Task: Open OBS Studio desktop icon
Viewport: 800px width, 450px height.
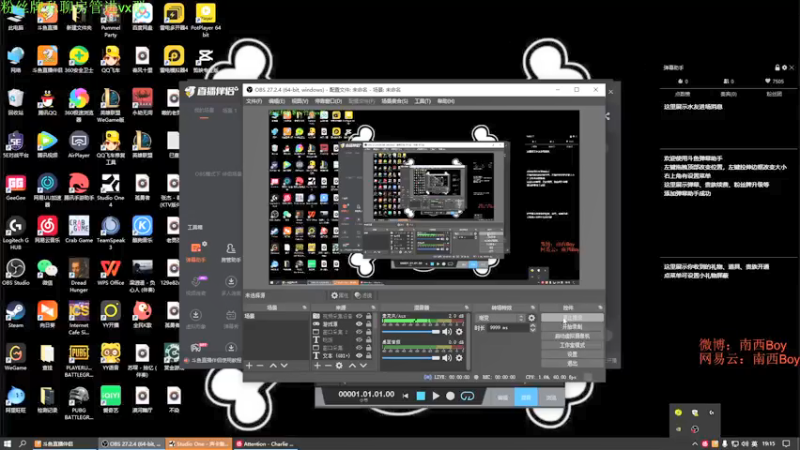Action: (15, 271)
